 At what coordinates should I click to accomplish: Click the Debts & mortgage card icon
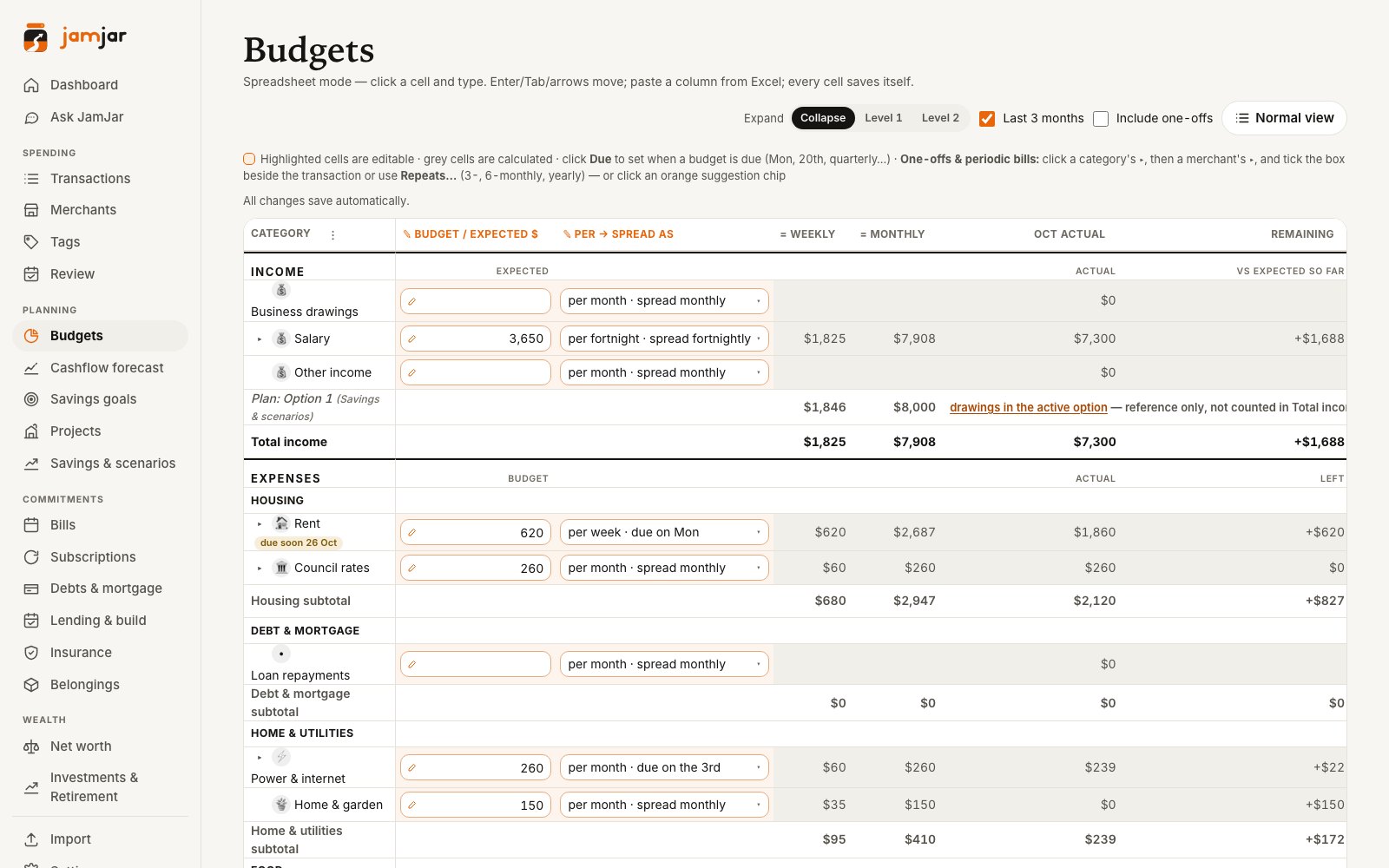click(31, 589)
